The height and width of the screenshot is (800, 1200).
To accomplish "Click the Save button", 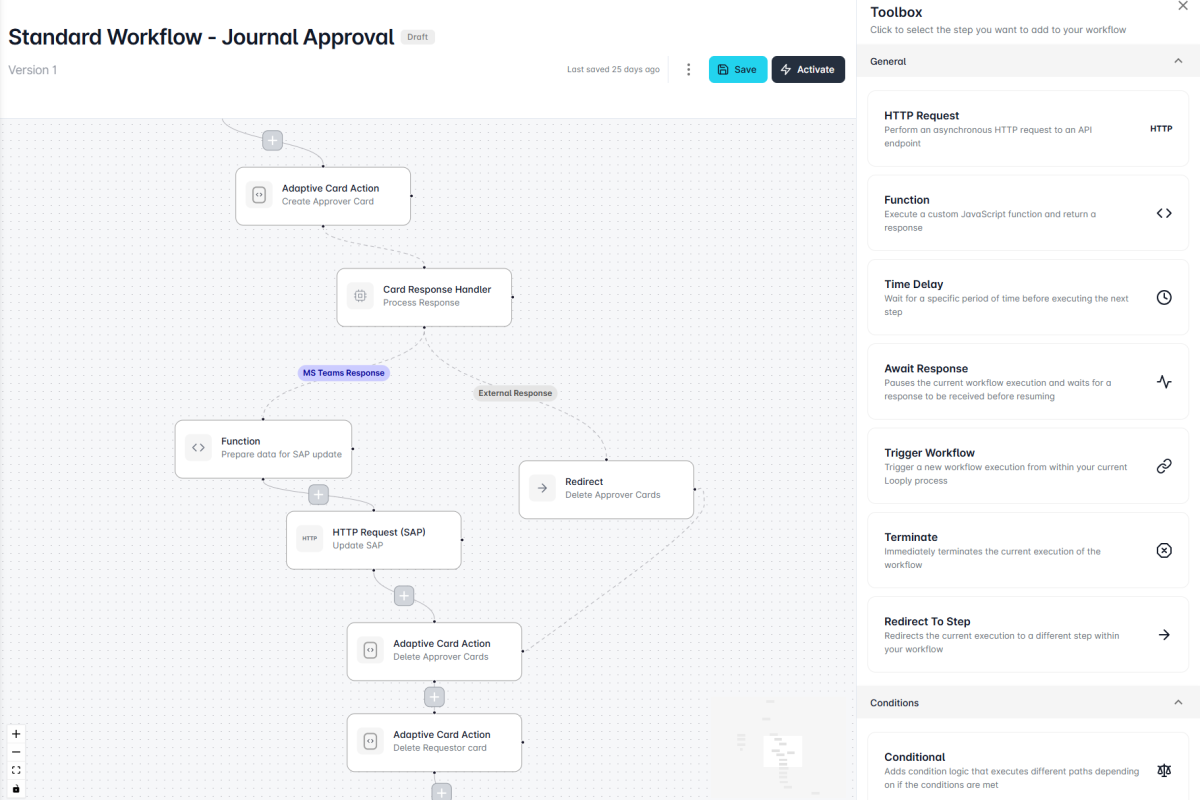I will [738, 70].
